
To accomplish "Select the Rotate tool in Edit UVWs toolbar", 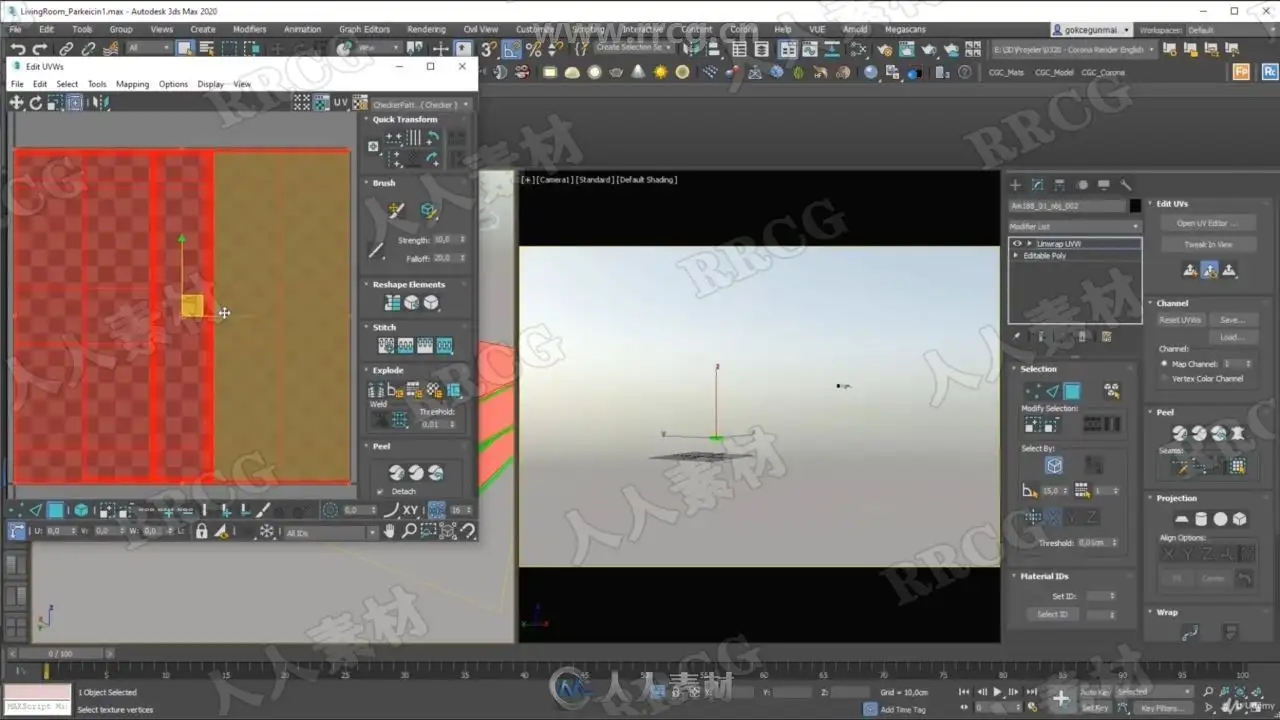I will click(36, 102).
